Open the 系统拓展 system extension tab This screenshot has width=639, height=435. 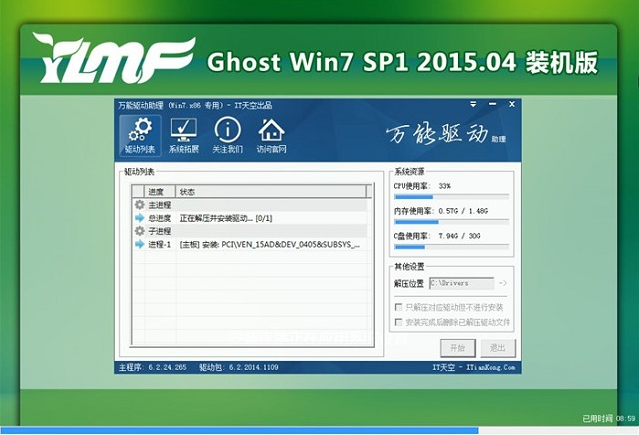[x=184, y=135]
